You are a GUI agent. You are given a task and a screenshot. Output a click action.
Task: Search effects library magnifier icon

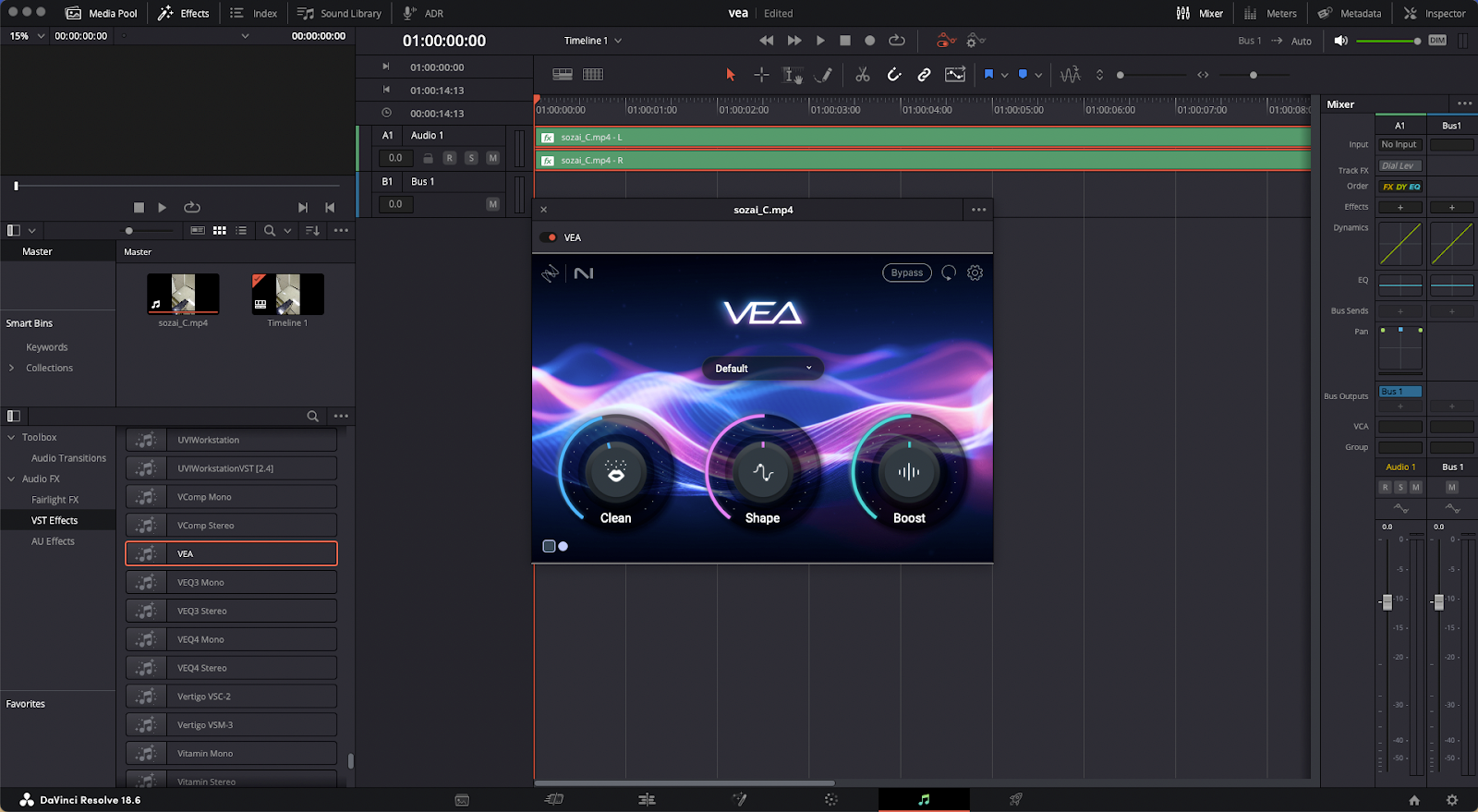point(313,416)
